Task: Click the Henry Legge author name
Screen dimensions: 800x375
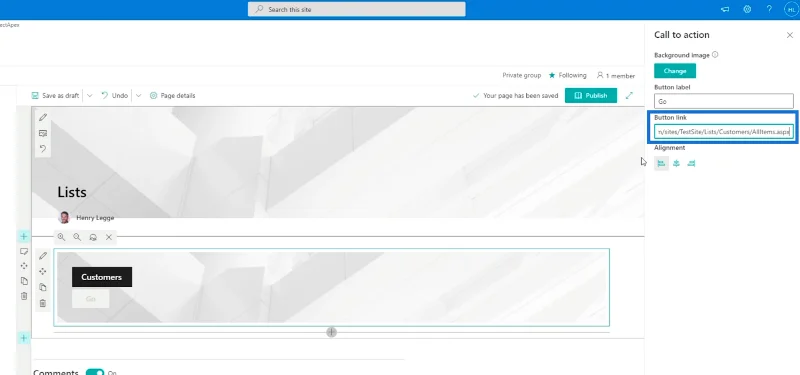Action: (x=95, y=218)
